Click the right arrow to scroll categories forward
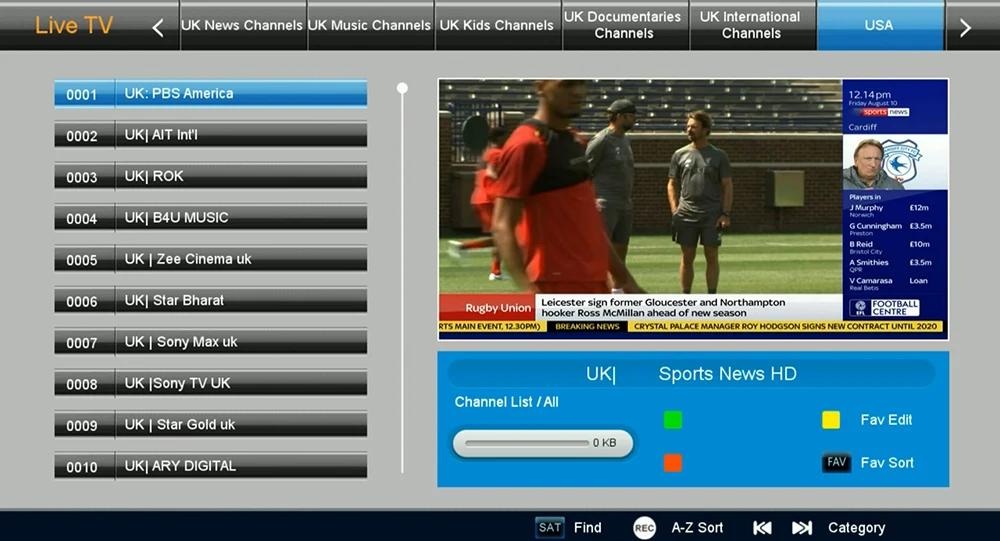1000x541 pixels. [x=965, y=27]
